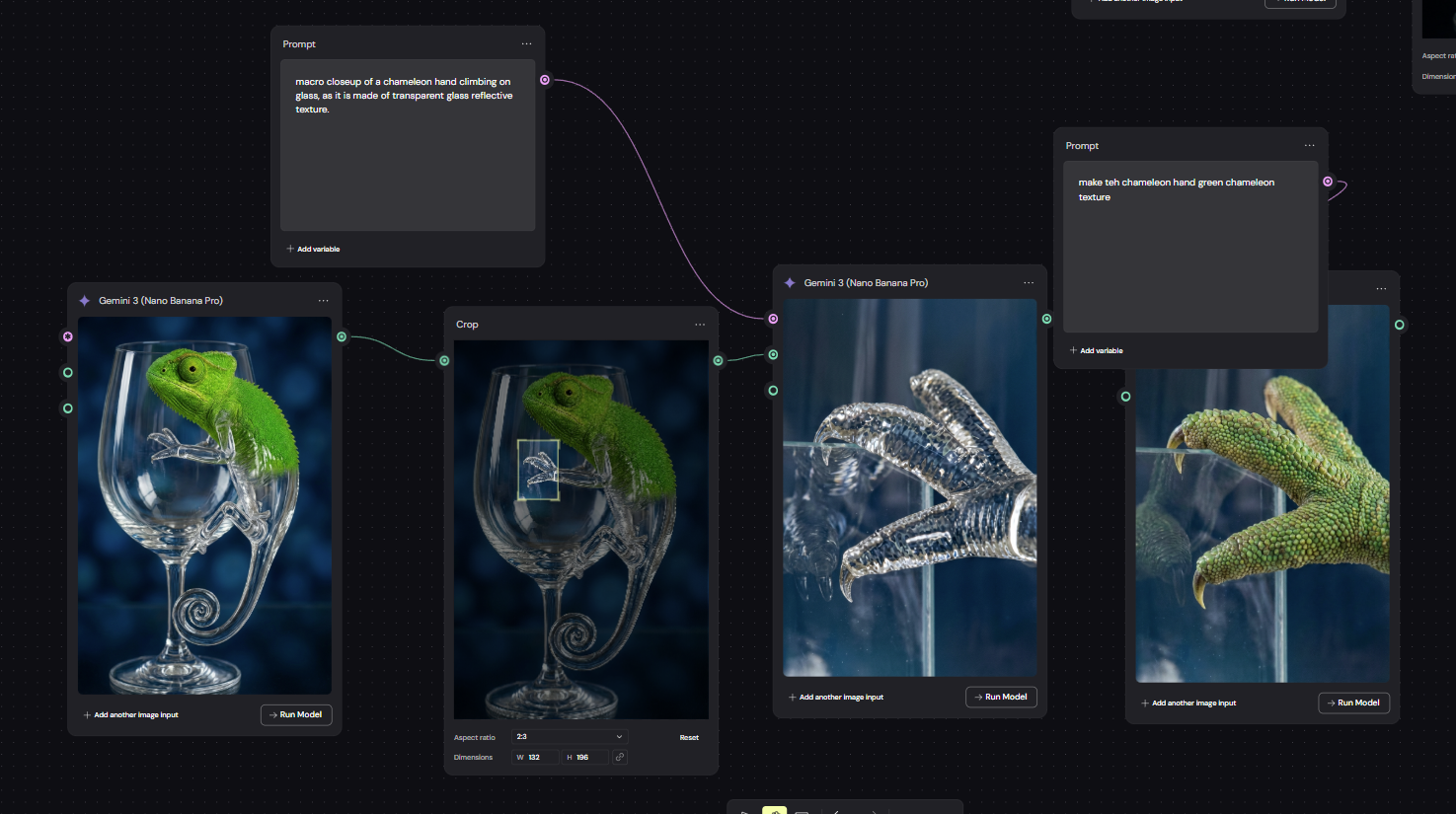Add variable to the 'macro closeup' Prompt node
This screenshot has width=1456, height=814.
coord(313,250)
